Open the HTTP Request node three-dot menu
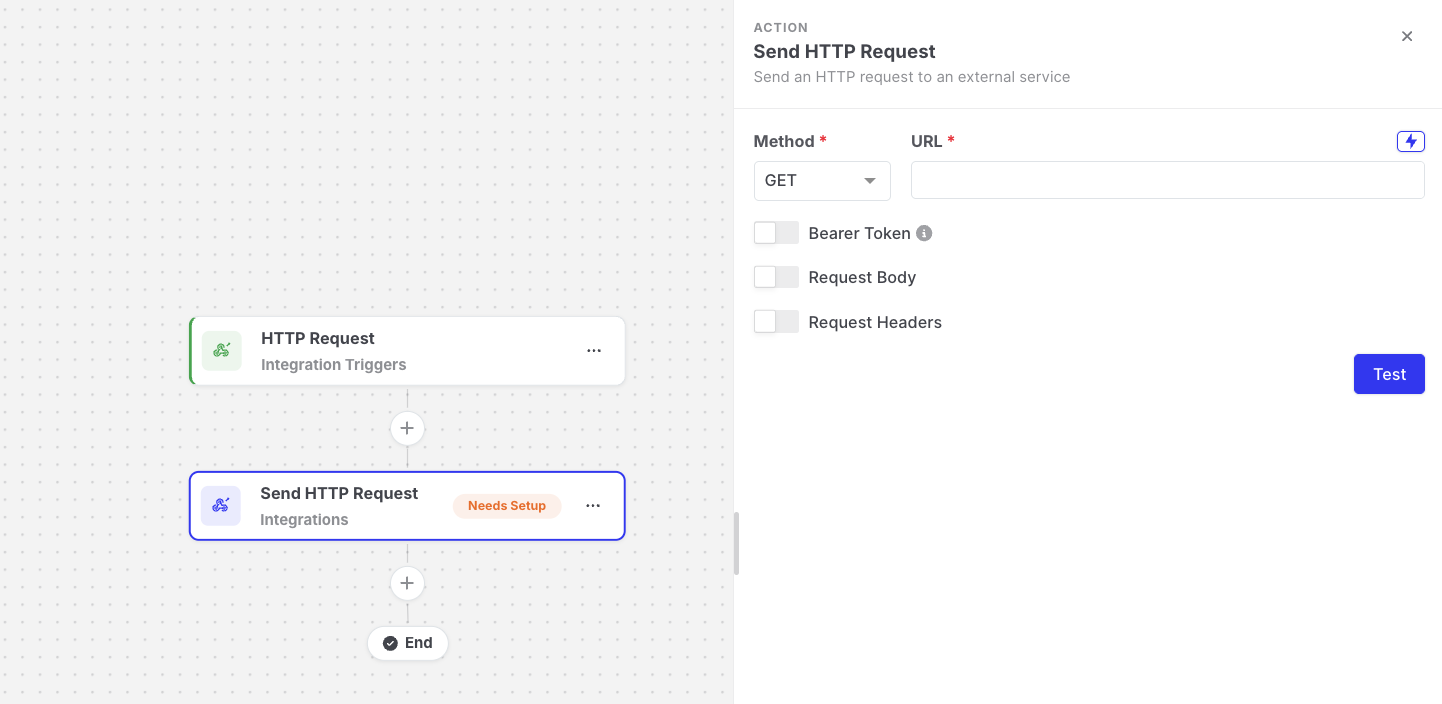1442x704 pixels. [594, 351]
